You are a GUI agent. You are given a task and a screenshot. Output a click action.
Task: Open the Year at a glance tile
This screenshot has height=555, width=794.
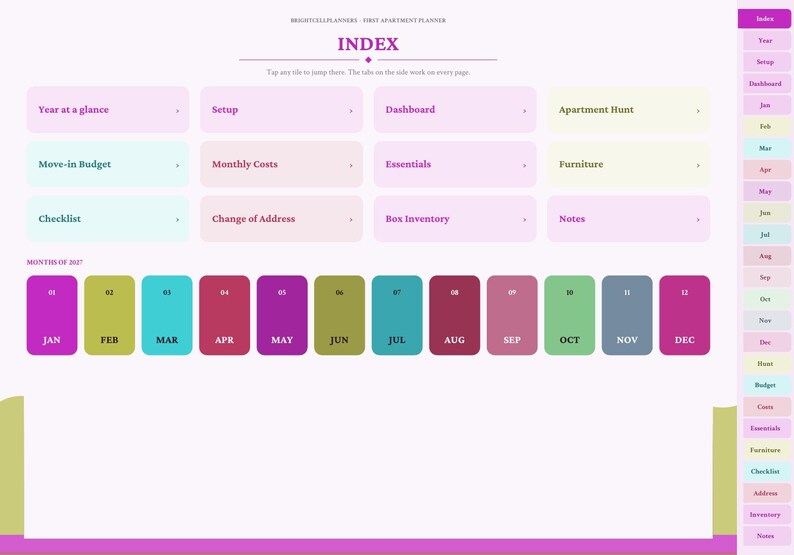point(108,109)
